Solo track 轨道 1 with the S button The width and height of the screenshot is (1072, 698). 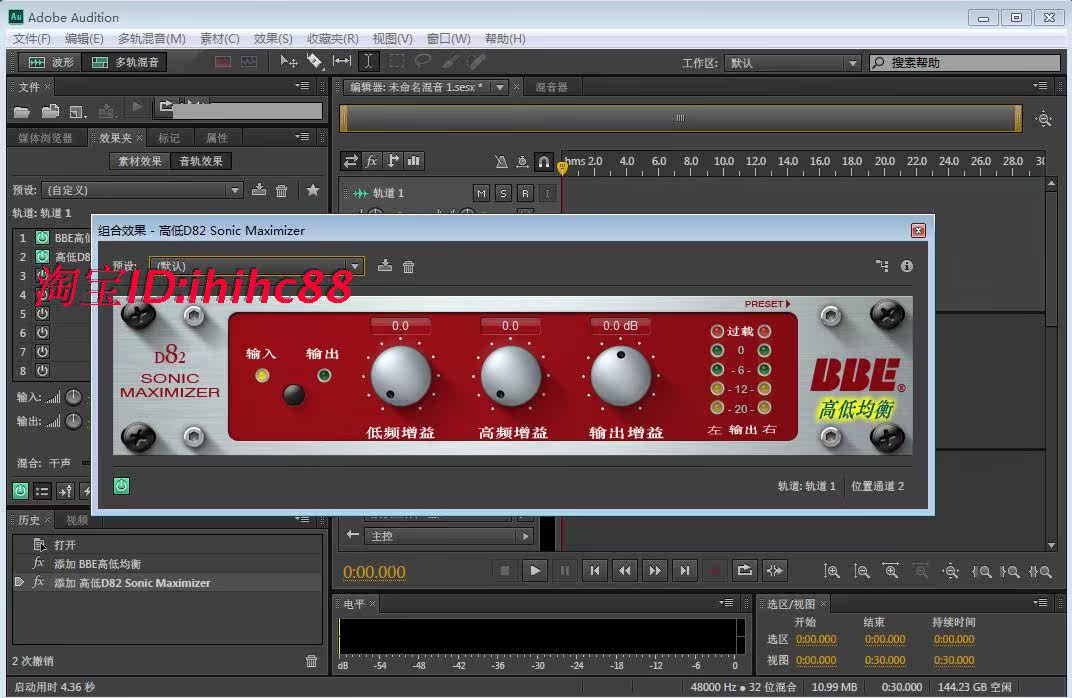click(x=501, y=192)
